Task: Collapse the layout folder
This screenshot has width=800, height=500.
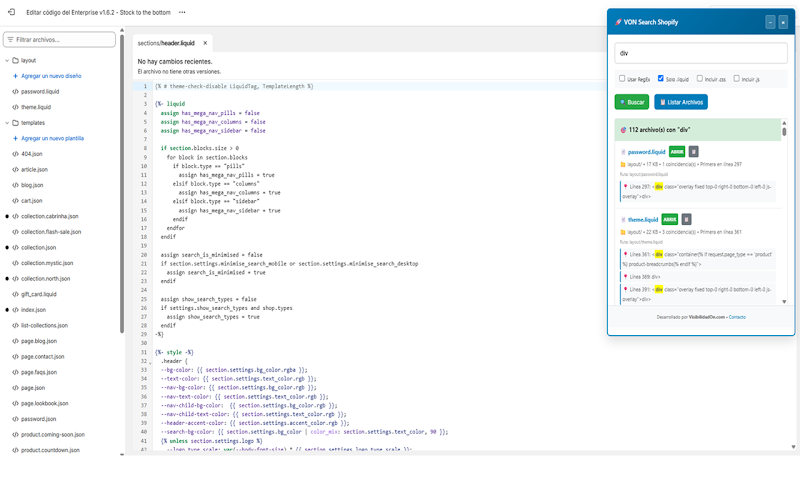Action: click(x=7, y=60)
